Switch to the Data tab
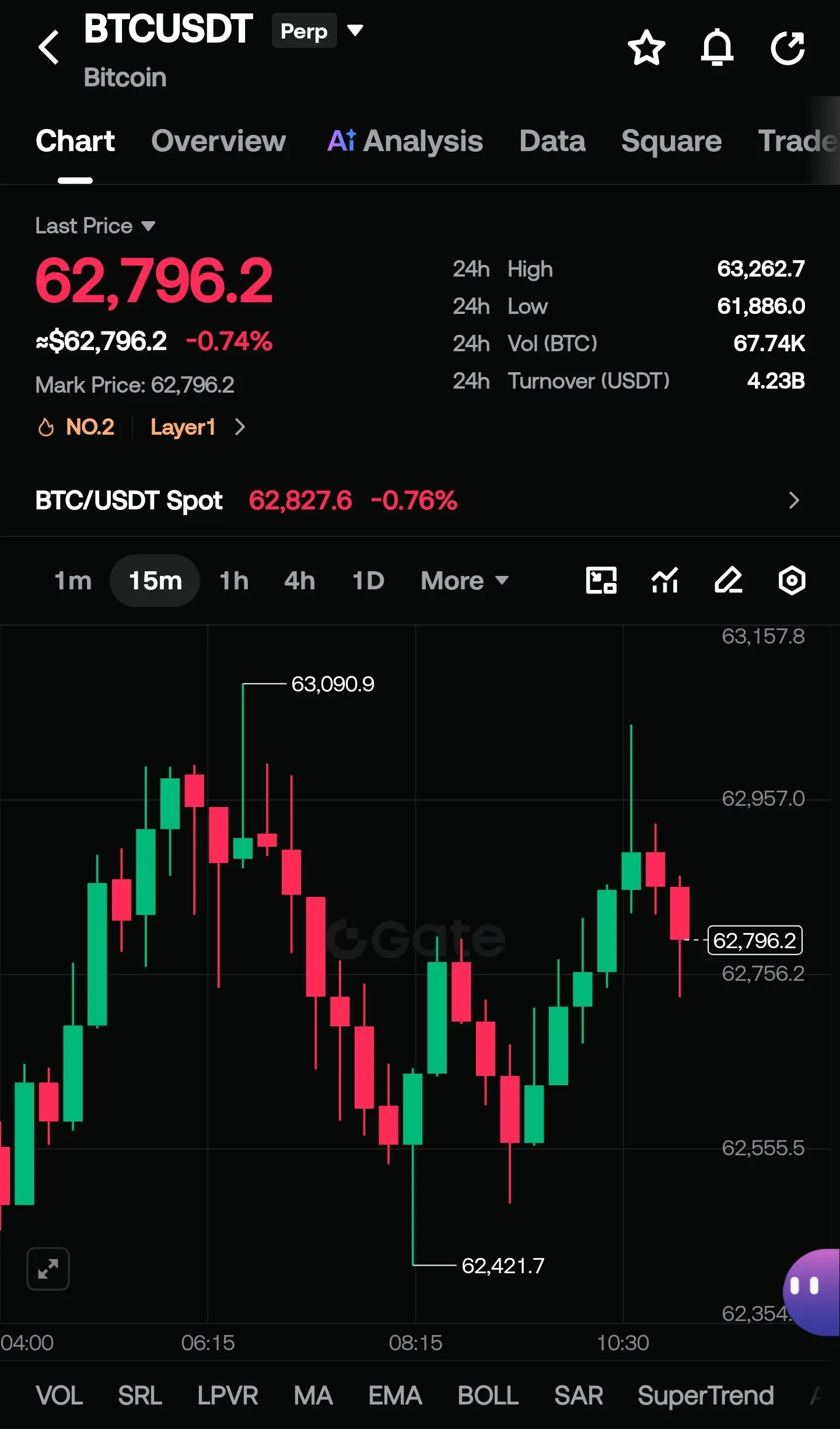 click(552, 141)
